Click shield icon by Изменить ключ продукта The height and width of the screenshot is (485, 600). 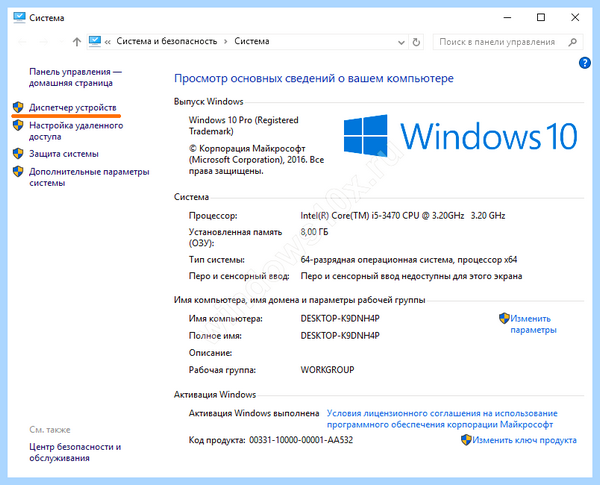pos(466,440)
